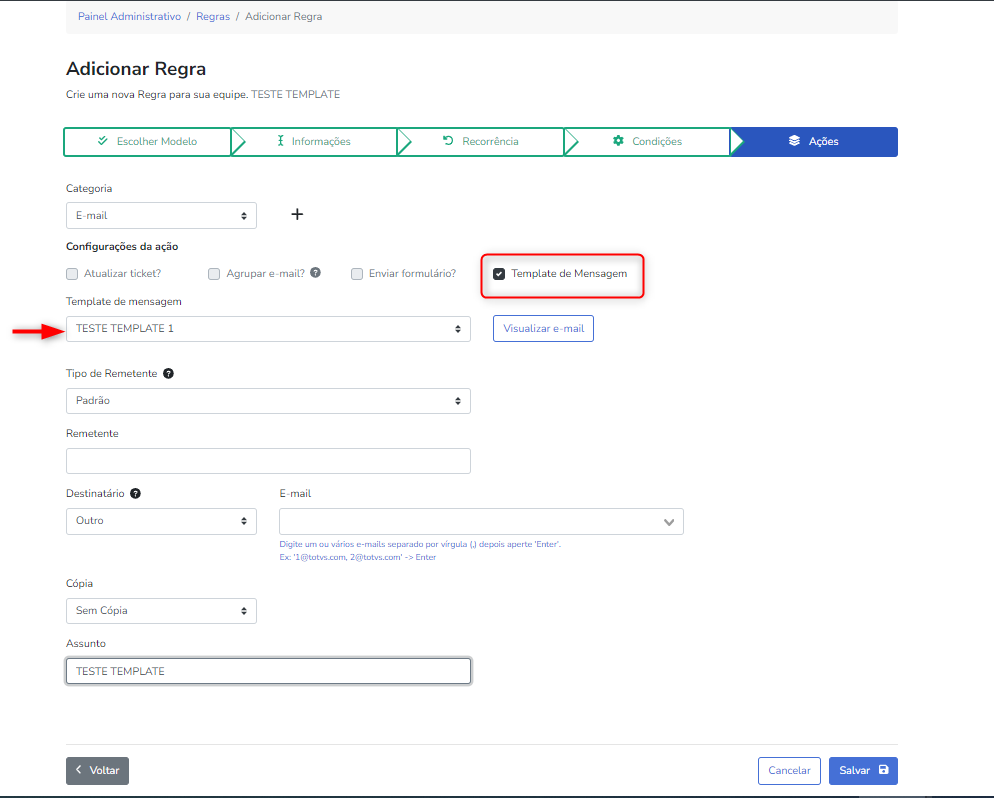Click the stack icon in Ações step
The height and width of the screenshot is (798, 994).
pyautogui.click(x=794, y=141)
